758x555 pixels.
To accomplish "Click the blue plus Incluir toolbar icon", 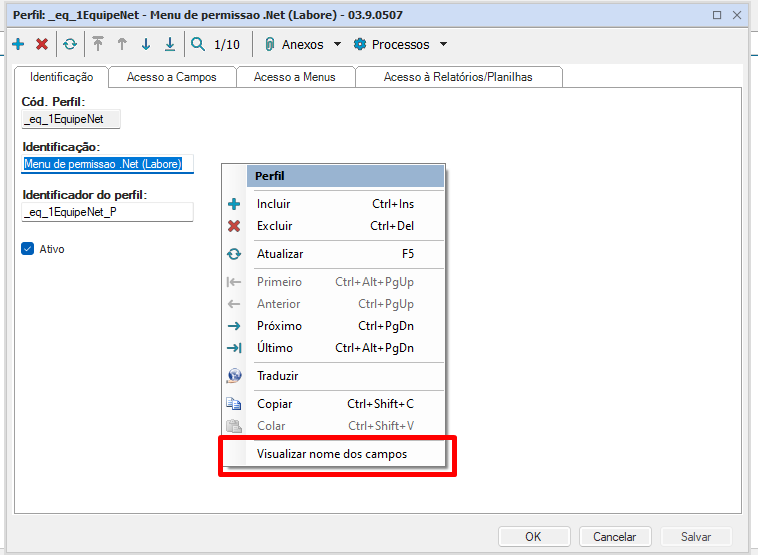I will (x=18, y=44).
